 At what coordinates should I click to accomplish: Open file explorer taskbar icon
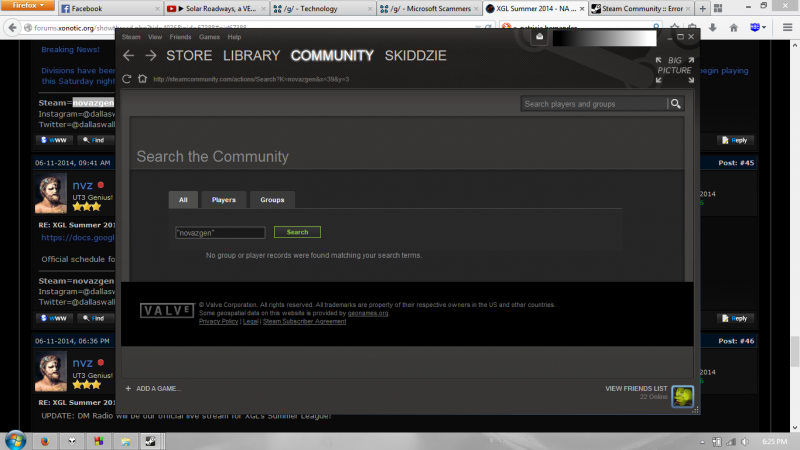(x=125, y=441)
